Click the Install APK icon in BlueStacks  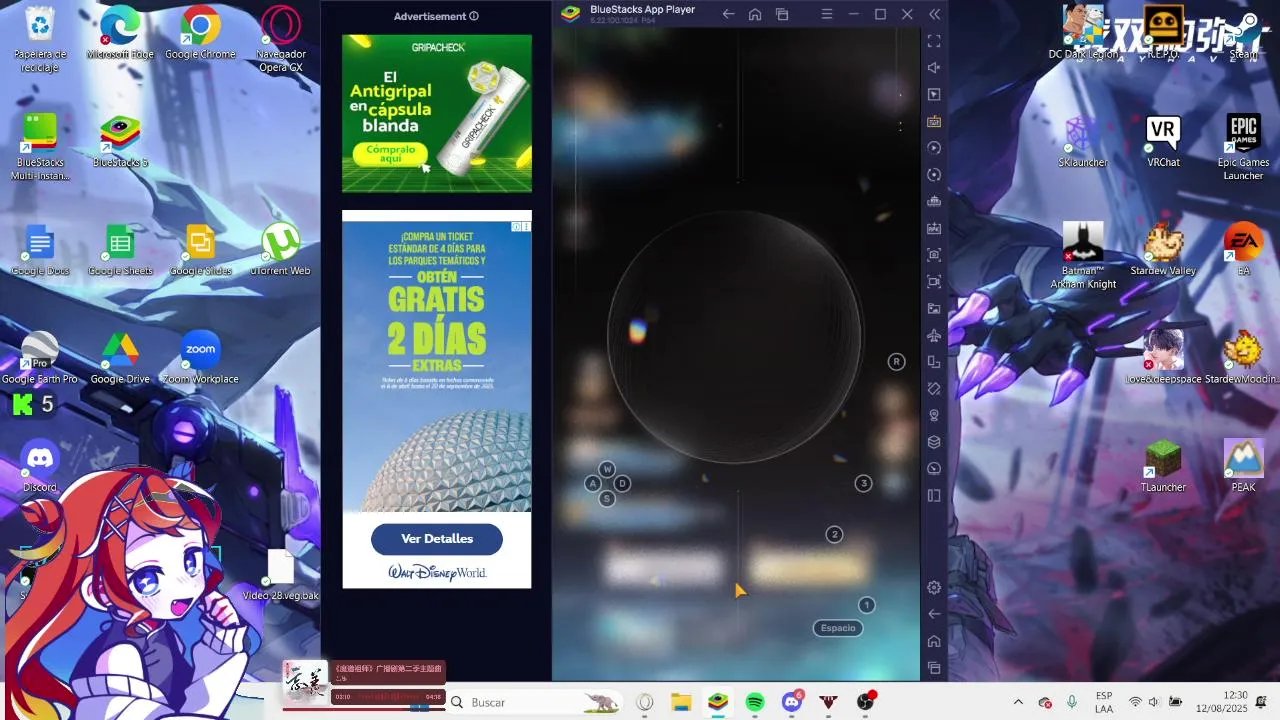pyautogui.click(x=934, y=228)
